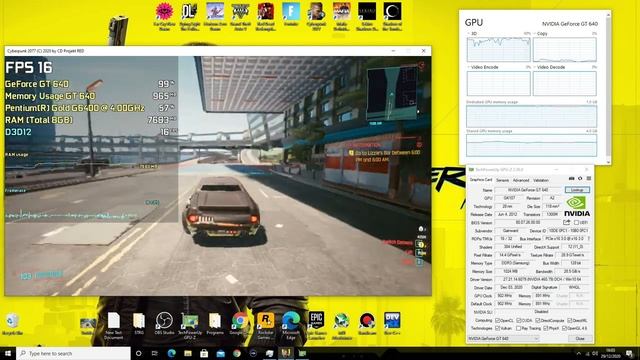
Task: Launch Bandicam desktop shortcut
Action: pos(367,324)
